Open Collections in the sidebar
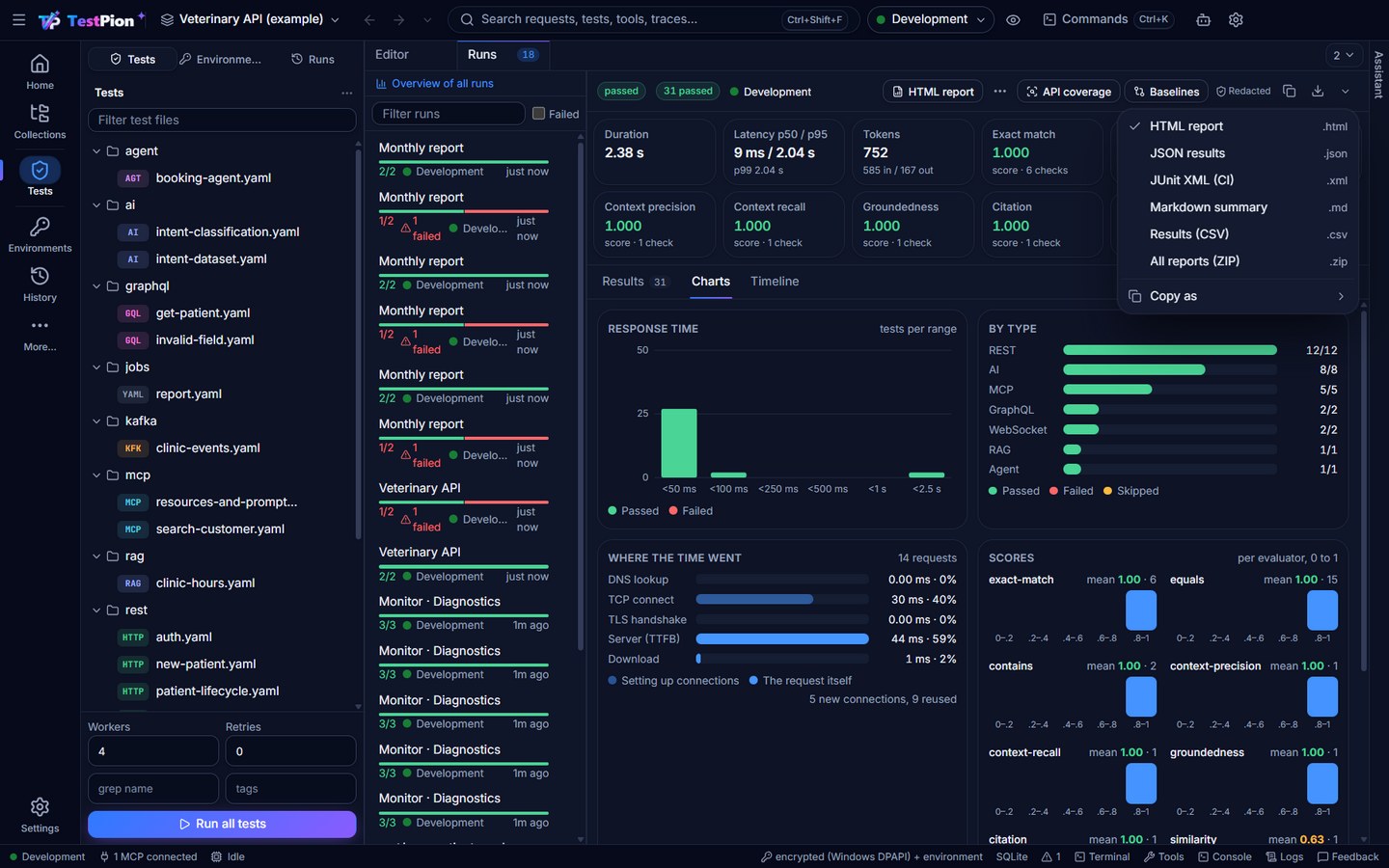1389x868 pixels. [x=40, y=122]
